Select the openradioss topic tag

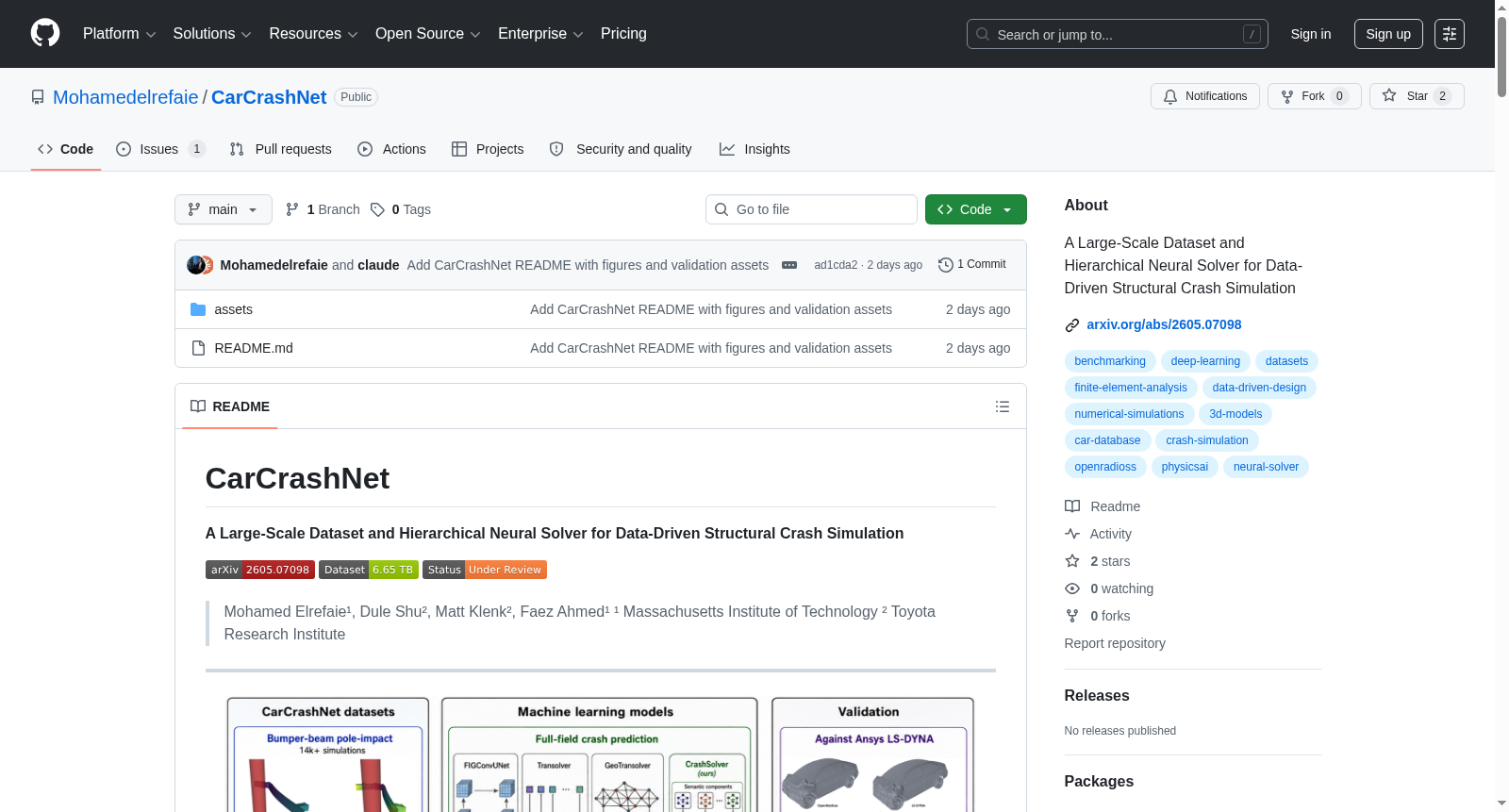1105,467
